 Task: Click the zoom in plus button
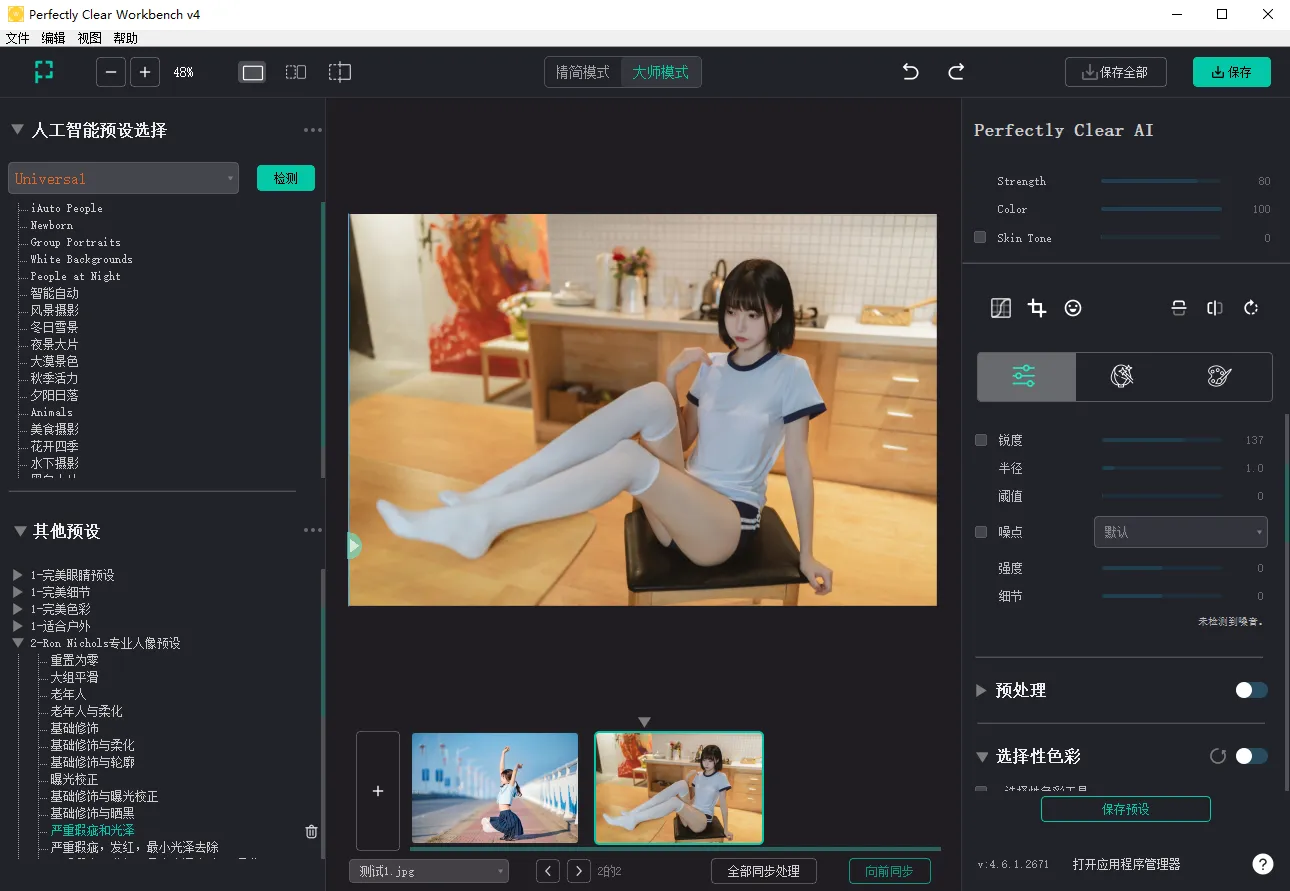click(x=145, y=72)
